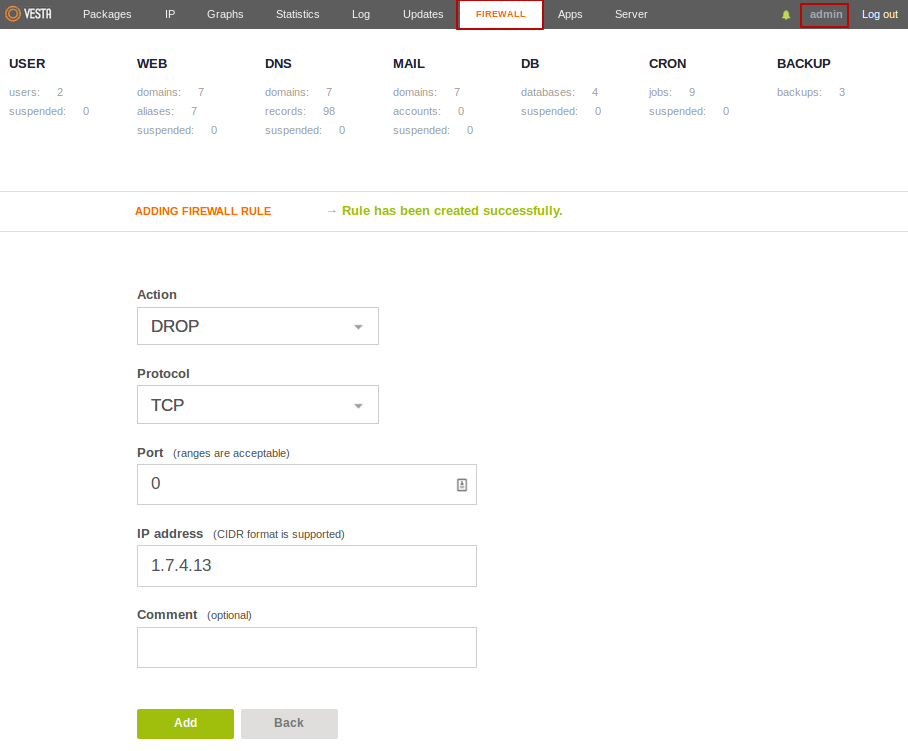Click the Log out link
The width and height of the screenshot is (908, 751).
coord(880,15)
